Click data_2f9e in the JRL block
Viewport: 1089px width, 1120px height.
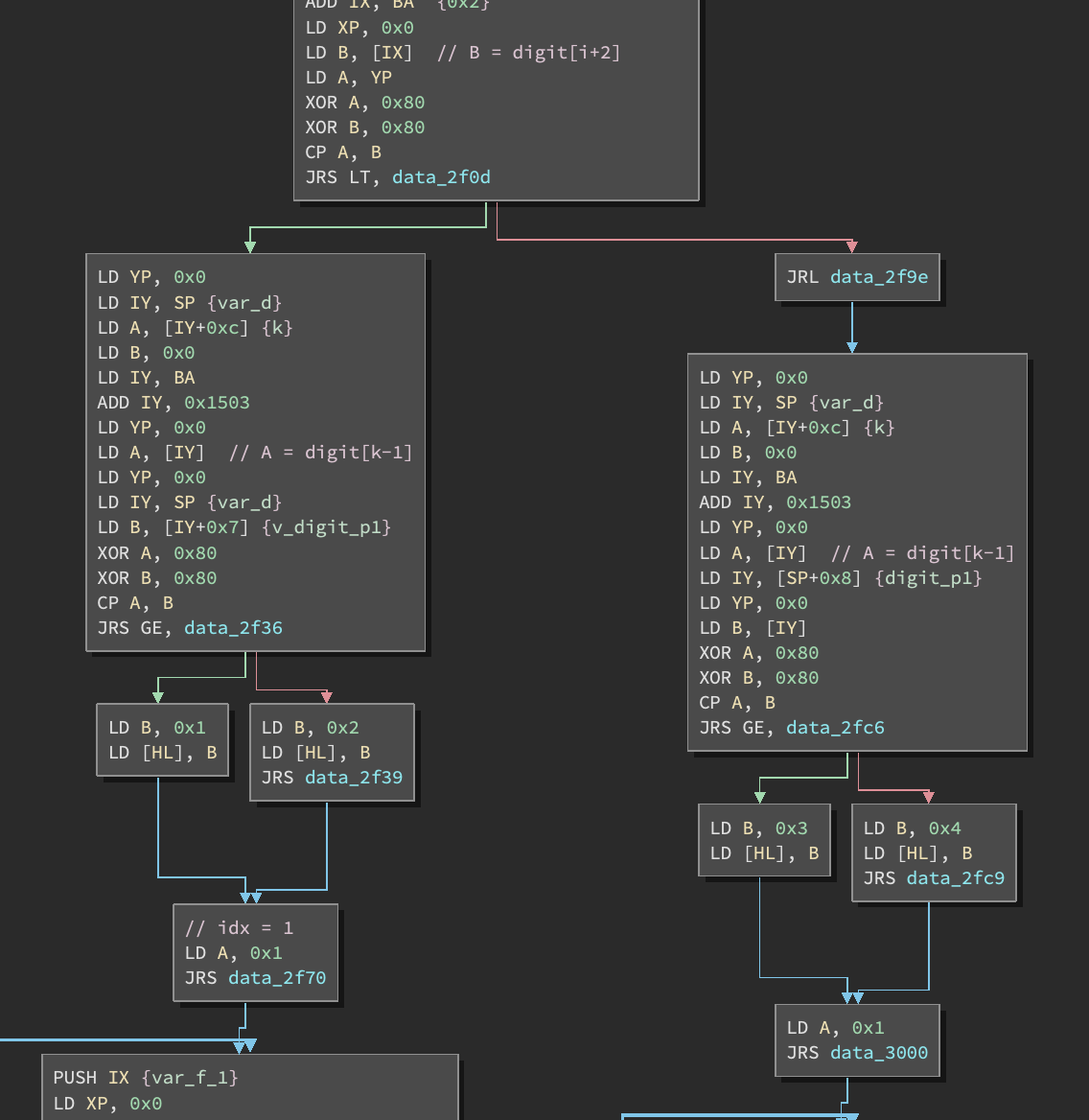(878, 277)
